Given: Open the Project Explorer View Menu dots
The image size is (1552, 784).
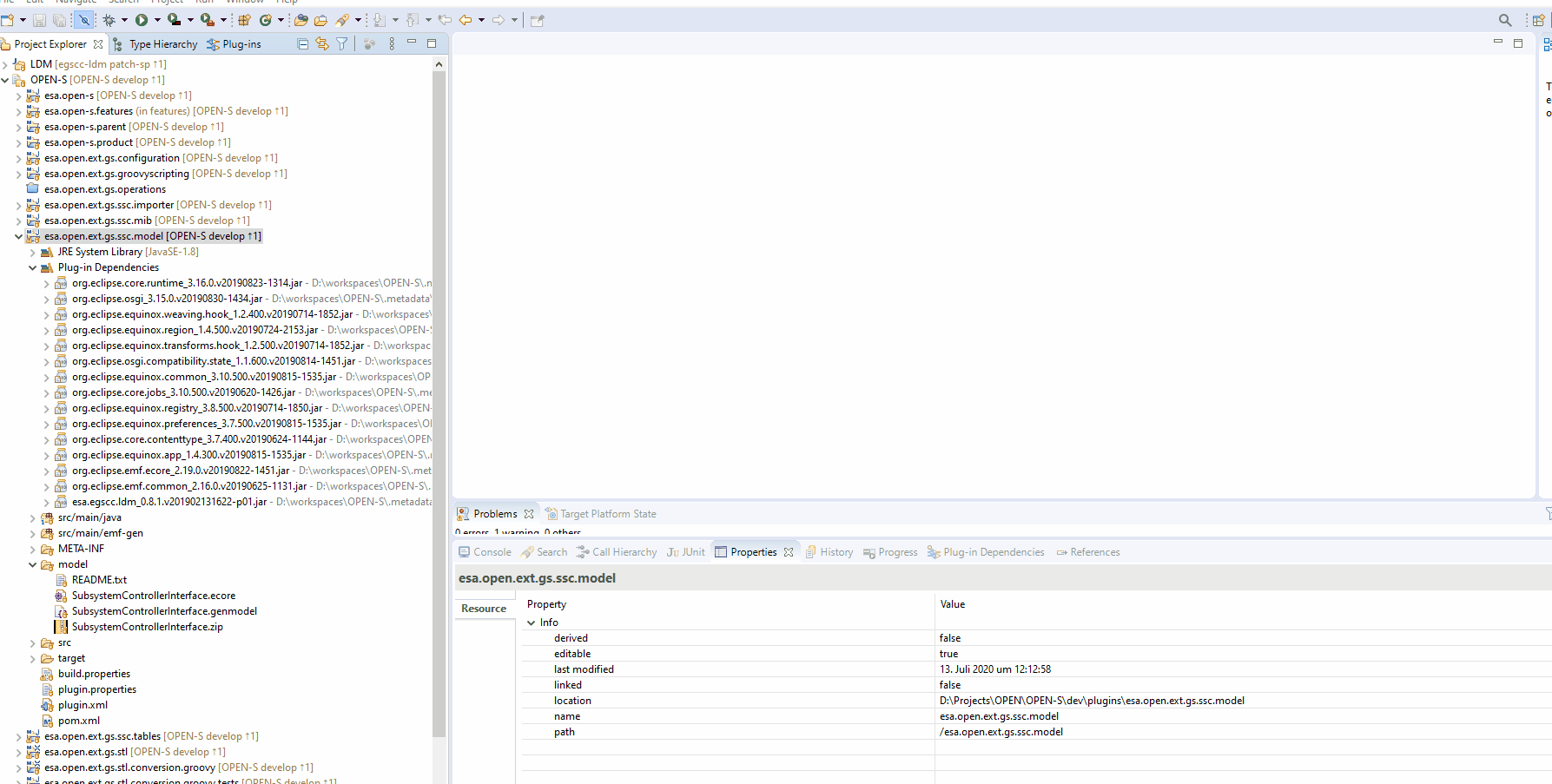Looking at the screenshot, I should coord(392,44).
